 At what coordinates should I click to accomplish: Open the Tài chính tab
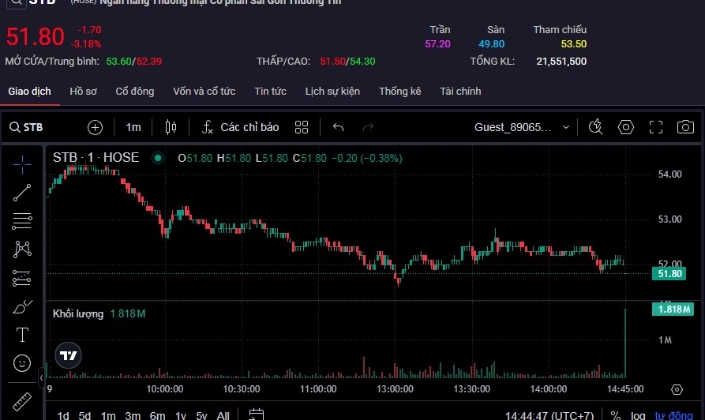pyautogui.click(x=460, y=91)
